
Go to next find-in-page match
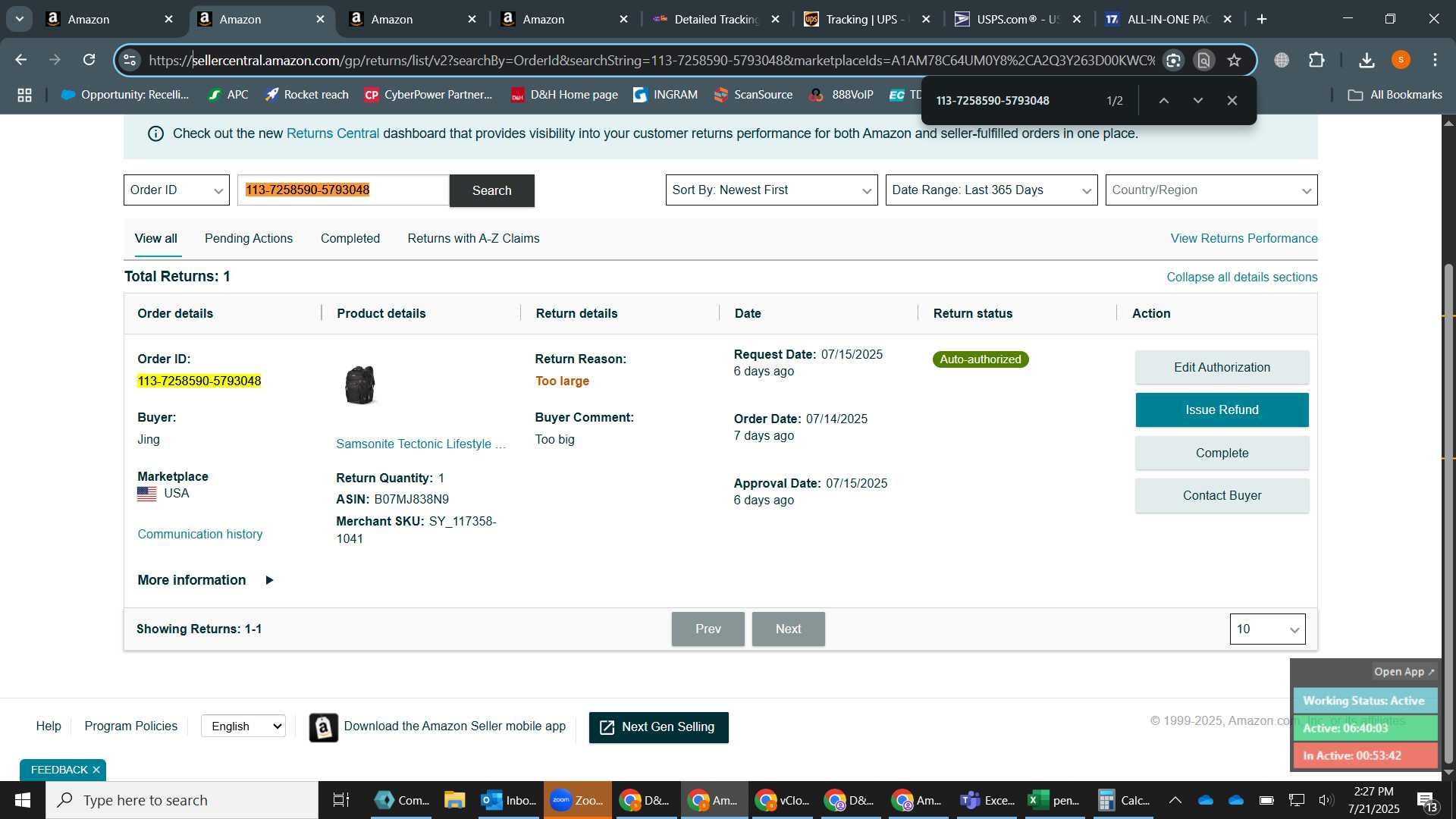click(x=1198, y=100)
